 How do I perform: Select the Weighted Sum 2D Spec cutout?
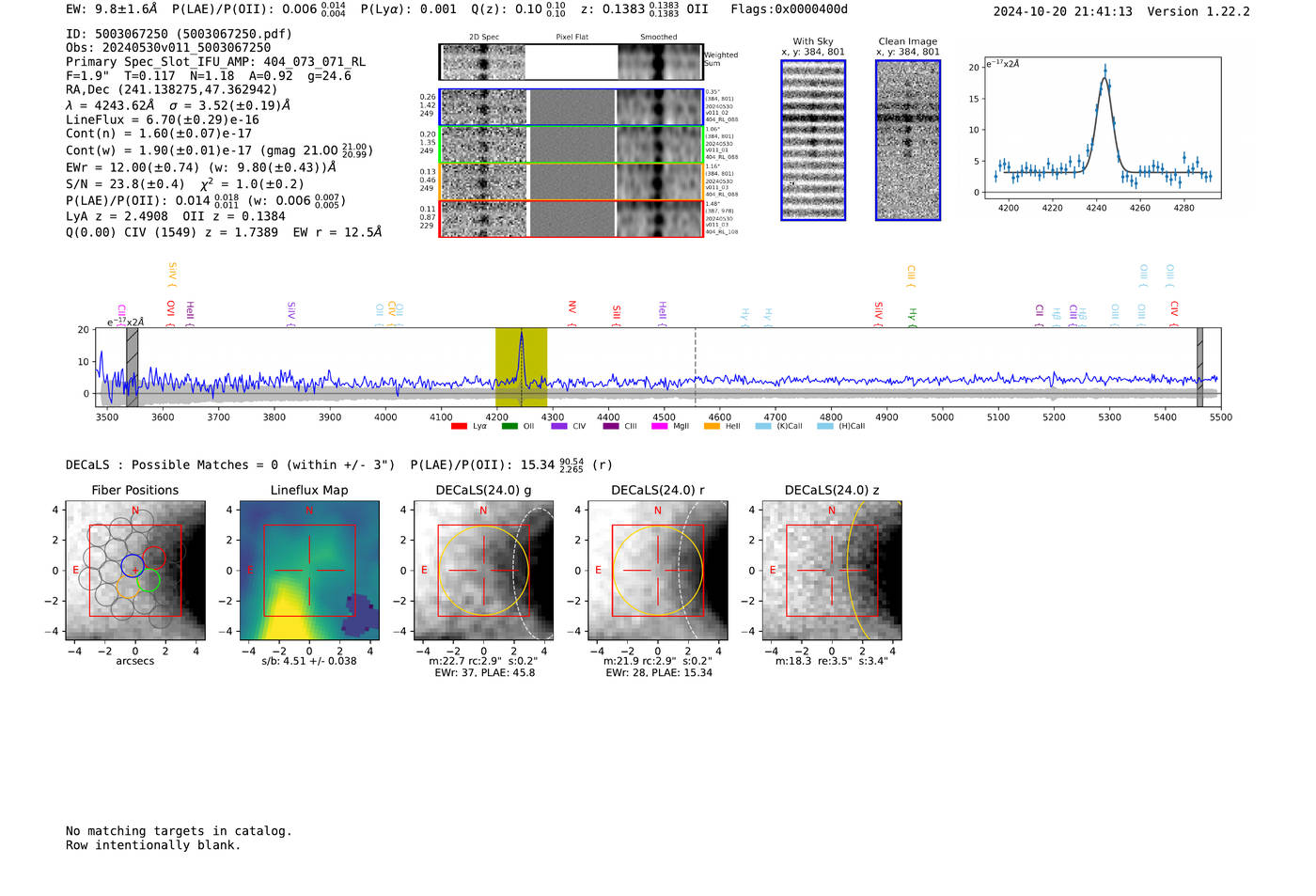click(x=483, y=62)
